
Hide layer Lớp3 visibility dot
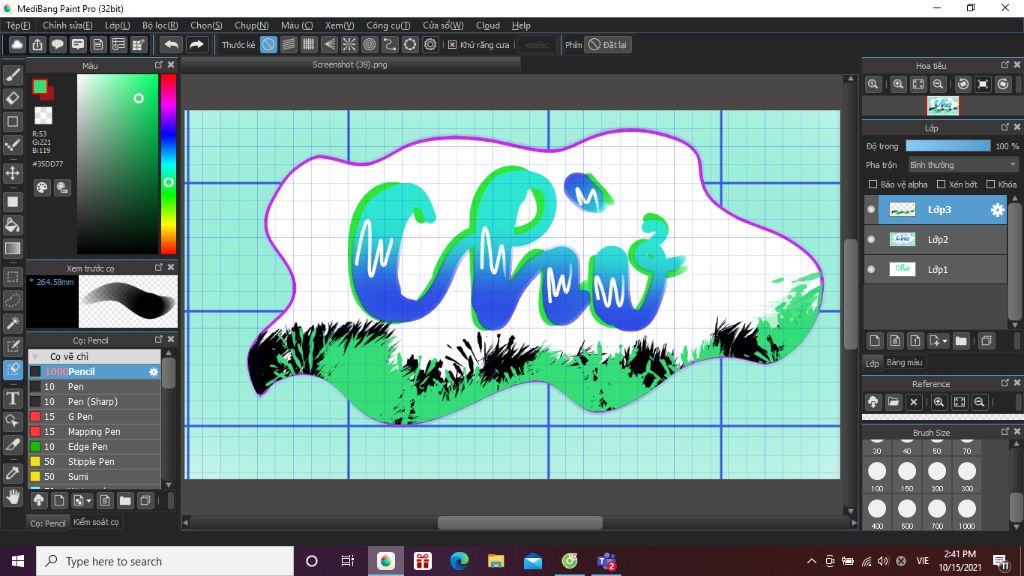(x=871, y=210)
